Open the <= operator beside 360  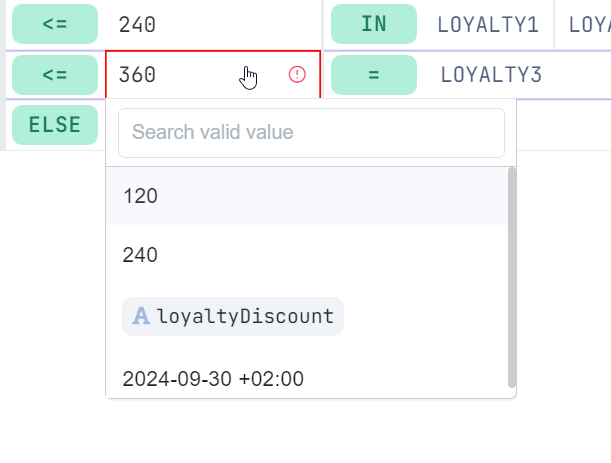click(x=55, y=75)
